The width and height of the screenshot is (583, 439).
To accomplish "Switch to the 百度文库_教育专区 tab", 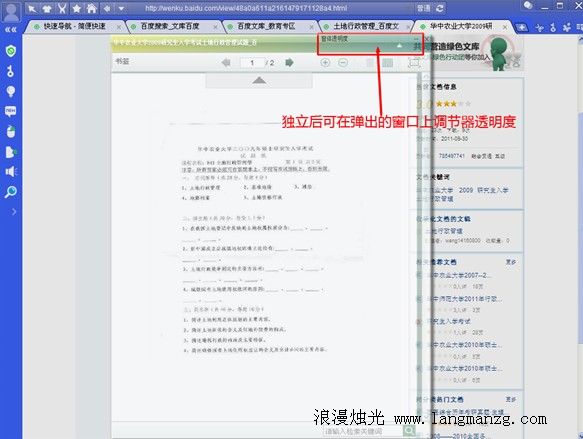I will tap(266, 26).
